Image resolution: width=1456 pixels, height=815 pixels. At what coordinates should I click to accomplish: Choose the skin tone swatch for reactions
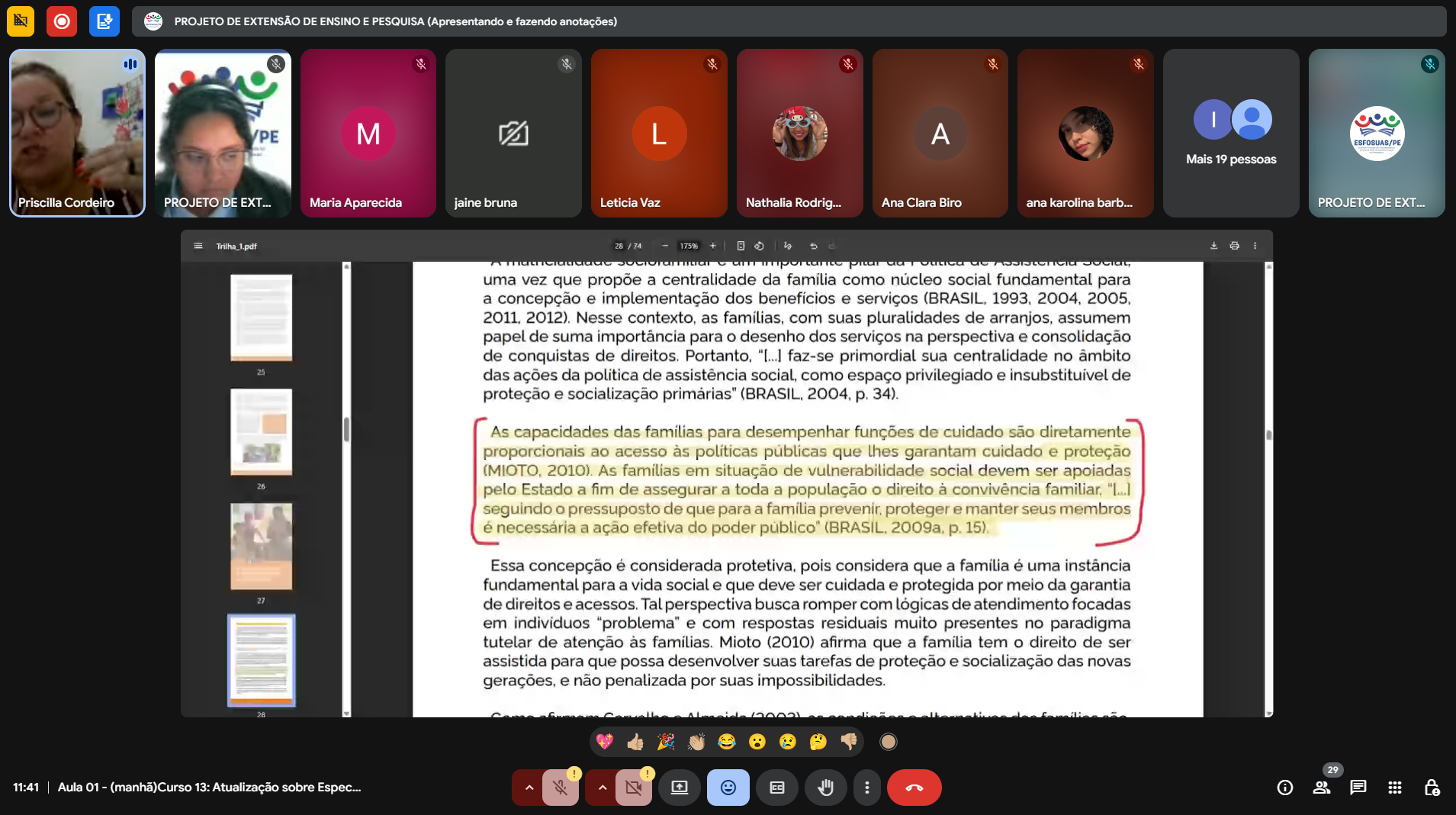coord(888,742)
